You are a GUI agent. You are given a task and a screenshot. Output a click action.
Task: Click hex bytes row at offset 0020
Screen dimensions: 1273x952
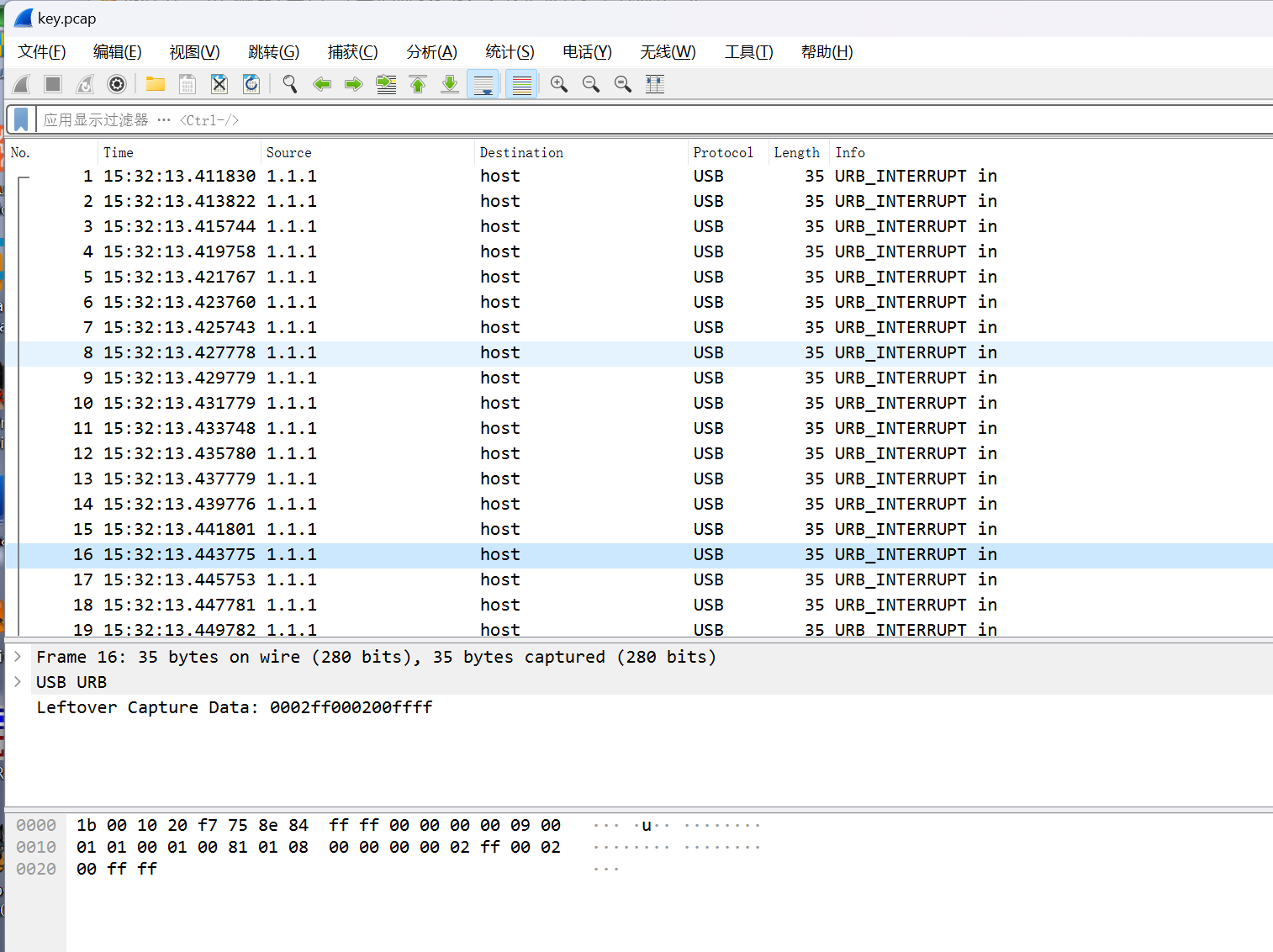(x=117, y=869)
